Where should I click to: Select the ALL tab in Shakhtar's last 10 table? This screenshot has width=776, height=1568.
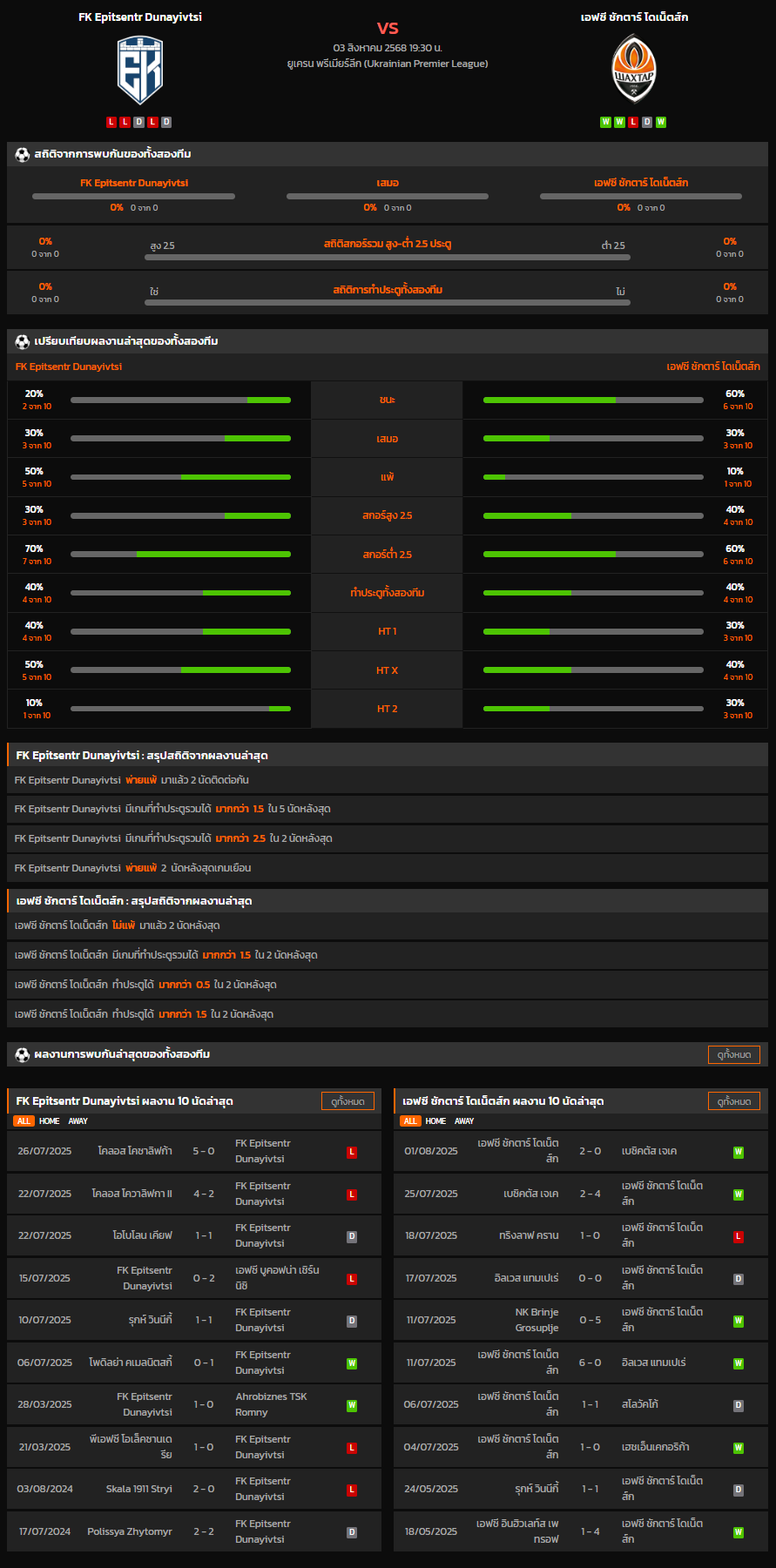click(410, 1121)
